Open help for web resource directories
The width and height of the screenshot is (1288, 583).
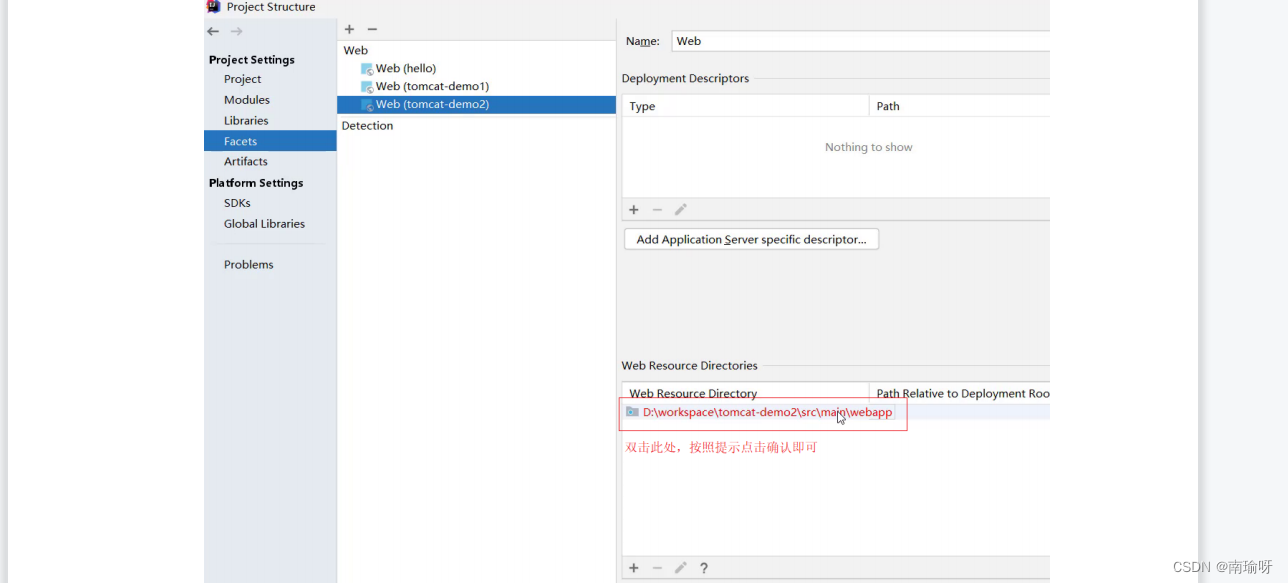point(704,568)
